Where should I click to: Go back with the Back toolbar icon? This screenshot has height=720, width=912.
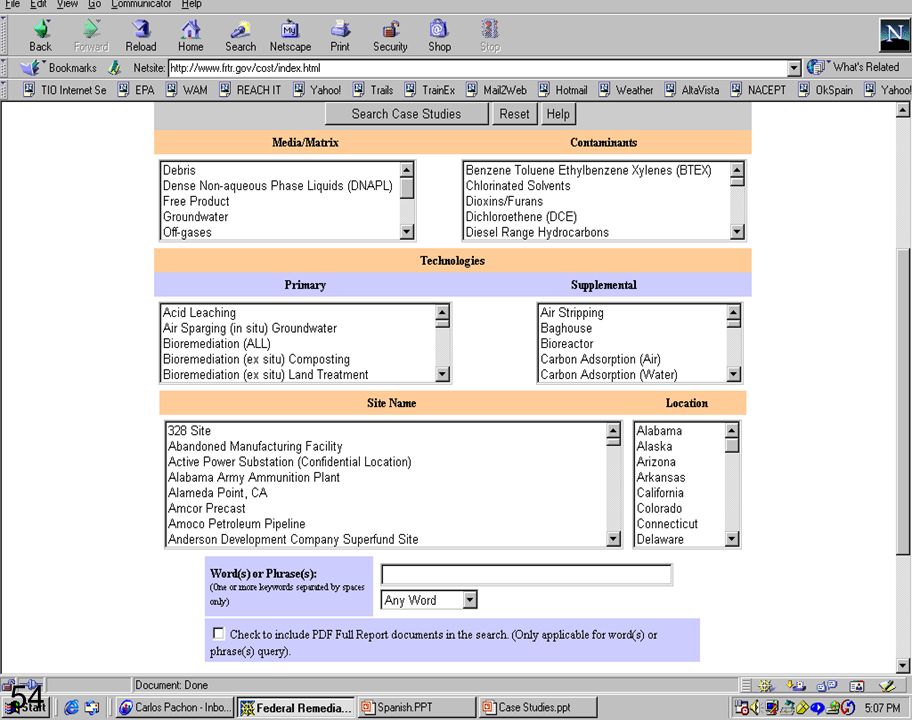41,35
